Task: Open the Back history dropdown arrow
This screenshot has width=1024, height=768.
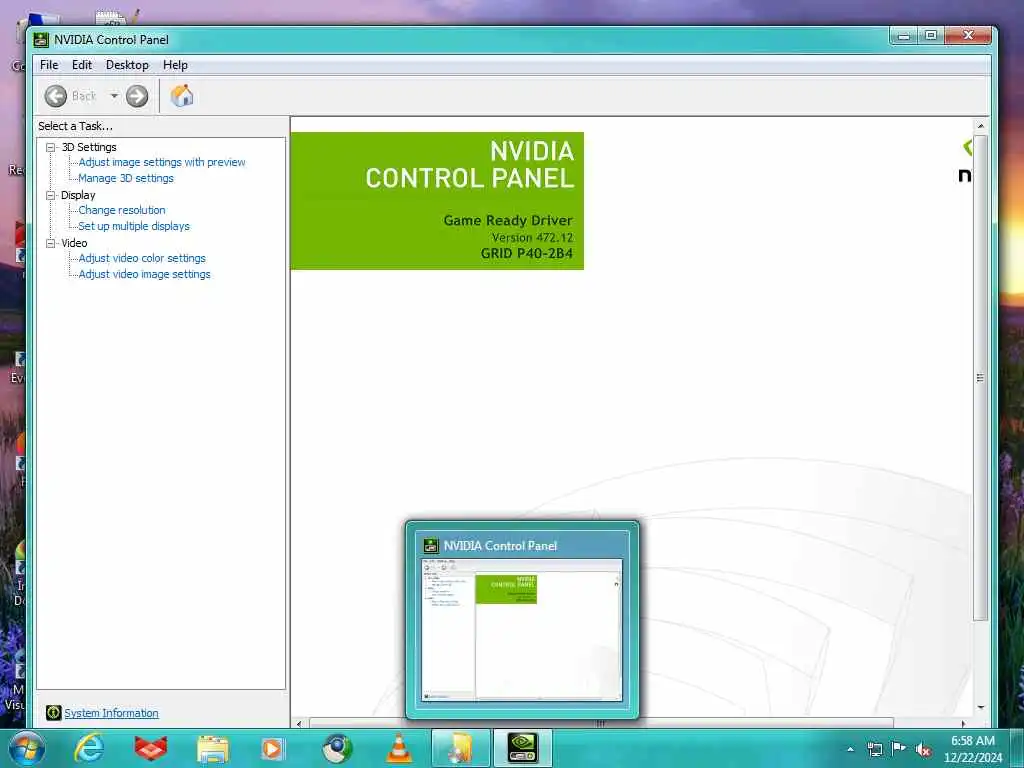Action: click(114, 96)
